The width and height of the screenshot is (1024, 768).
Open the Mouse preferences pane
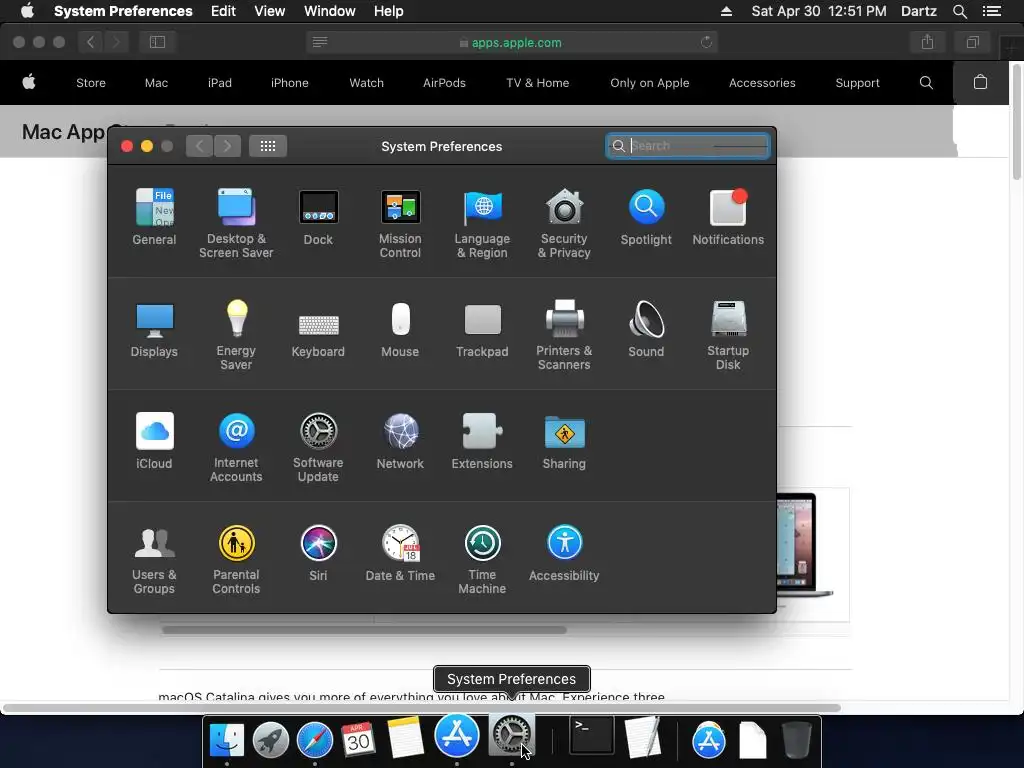(400, 329)
